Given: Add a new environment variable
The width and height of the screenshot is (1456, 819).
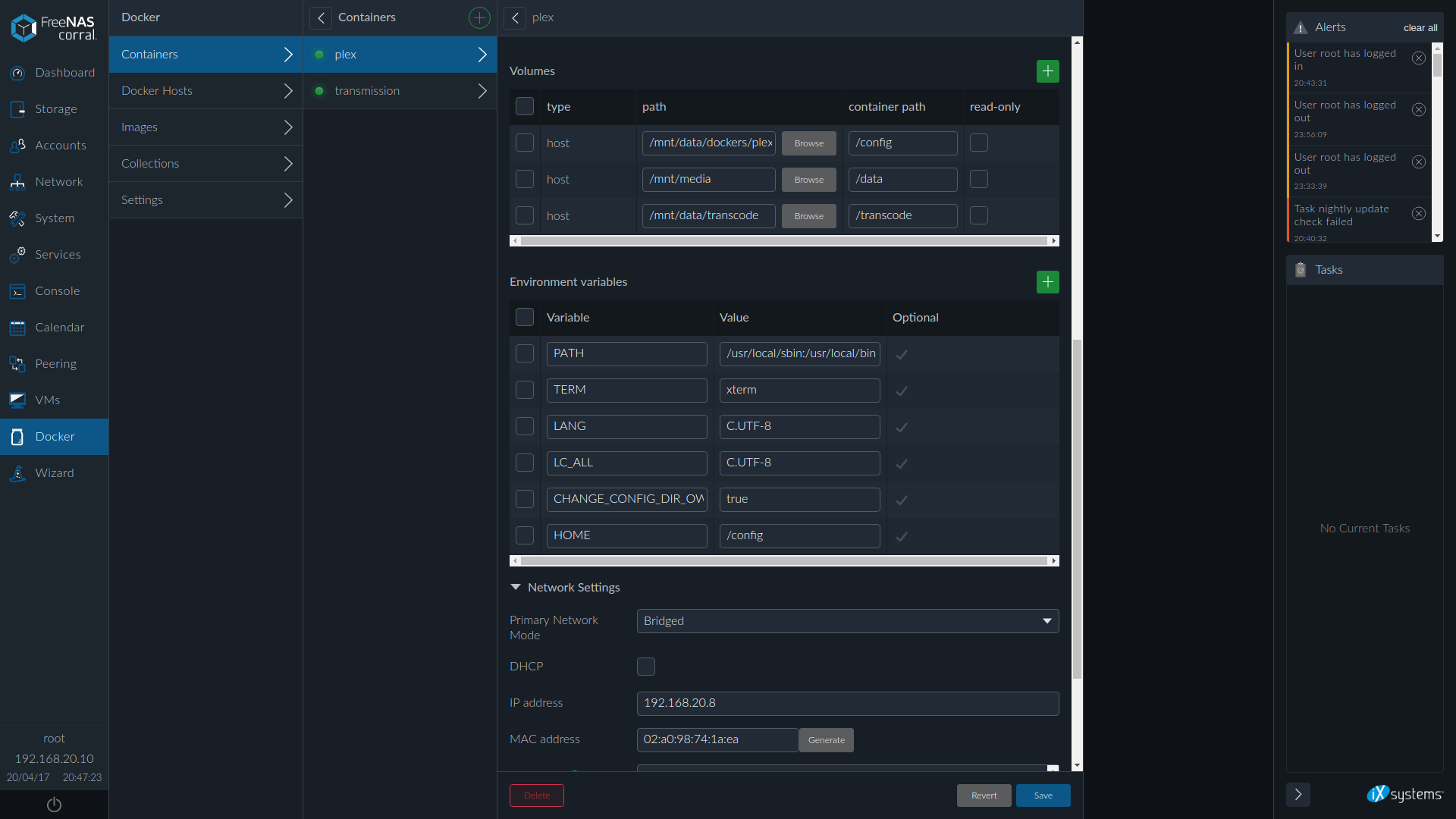Looking at the screenshot, I should pos(1047,282).
